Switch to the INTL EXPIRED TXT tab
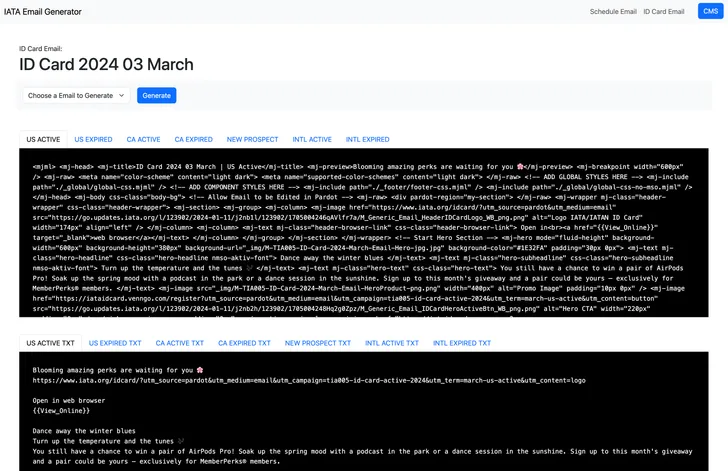Screen dimensions: 728x471 click(x=462, y=343)
